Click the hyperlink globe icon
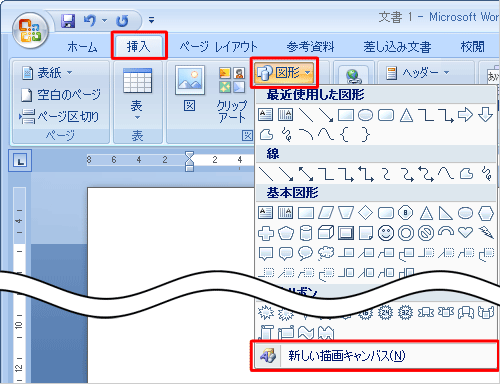This screenshot has height=384, width=500. [x=353, y=76]
